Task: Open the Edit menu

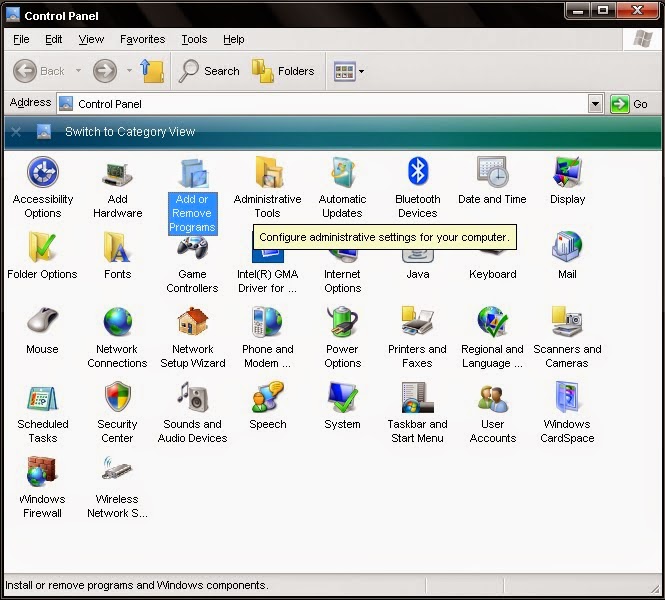Action: 53,39
